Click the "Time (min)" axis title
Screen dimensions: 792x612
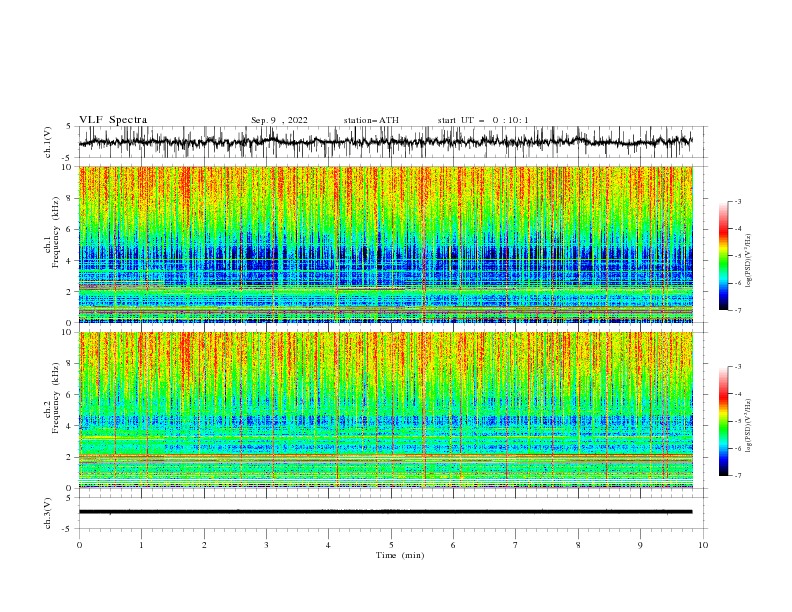[x=400, y=555]
